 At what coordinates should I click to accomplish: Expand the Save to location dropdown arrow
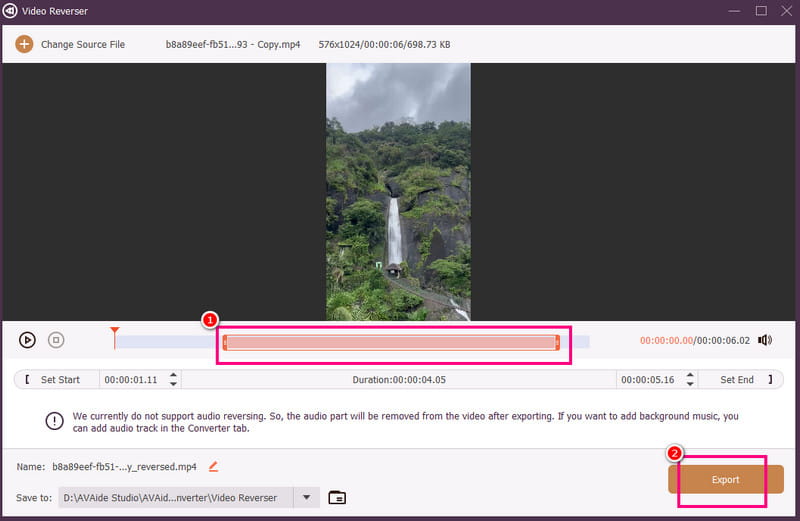pyautogui.click(x=307, y=497)
